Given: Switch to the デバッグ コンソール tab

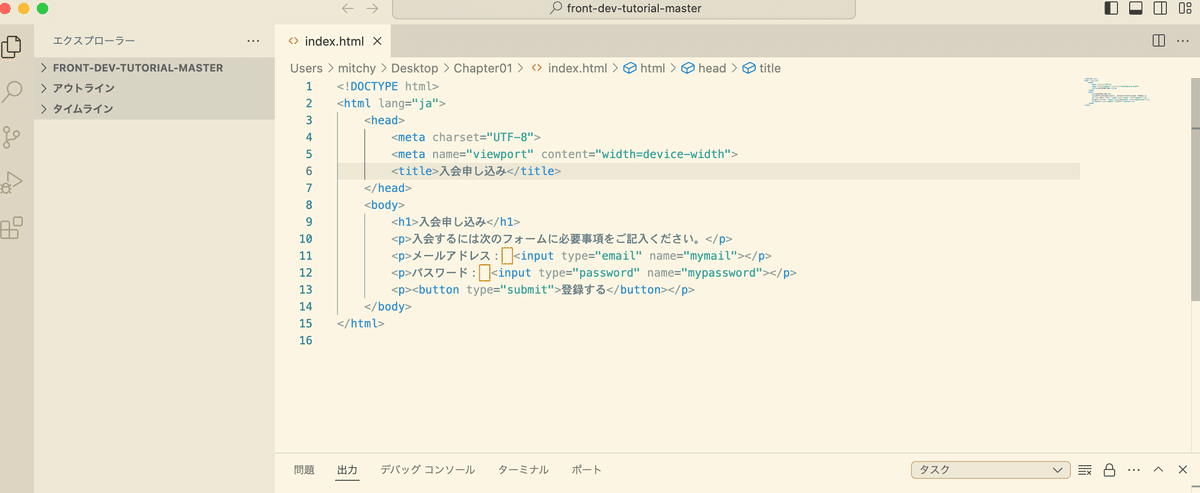Looking at the screenshot, I should (x=427, y=470).
